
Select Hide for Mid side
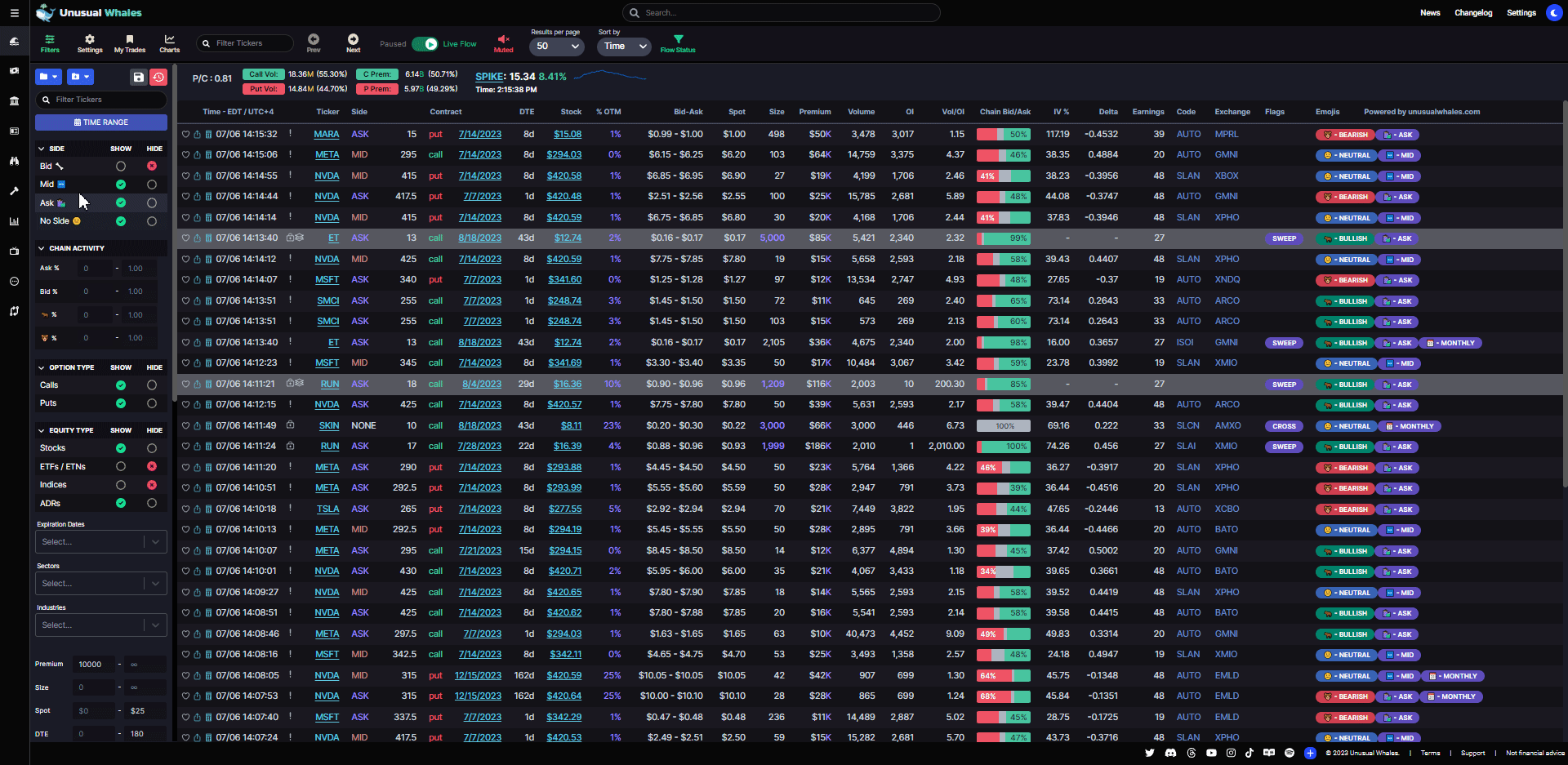[152, 185]
